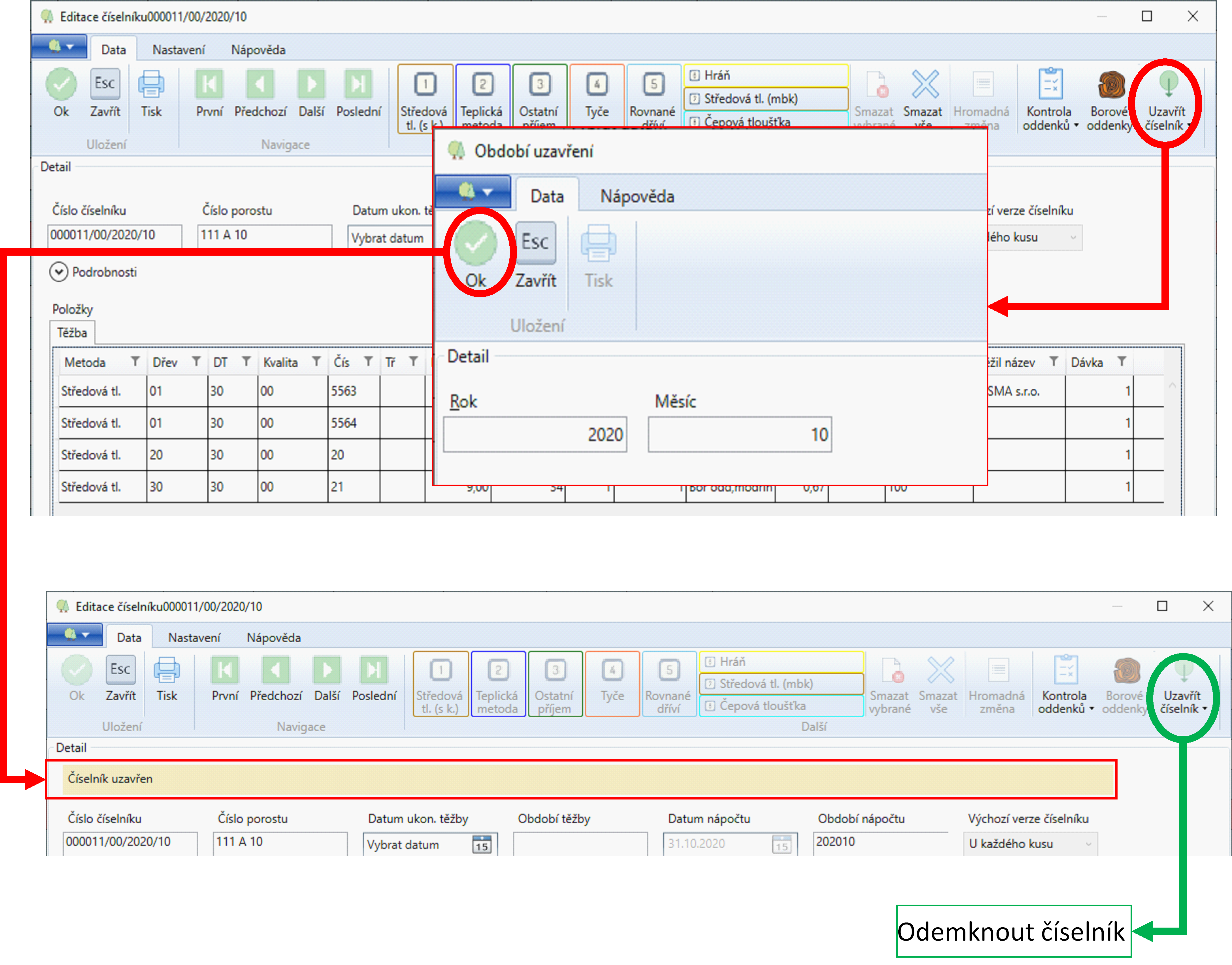This screenshot has height=965, width=1232.
Task: Click Tisk printer icon in top window
Action: coord(151,85)
